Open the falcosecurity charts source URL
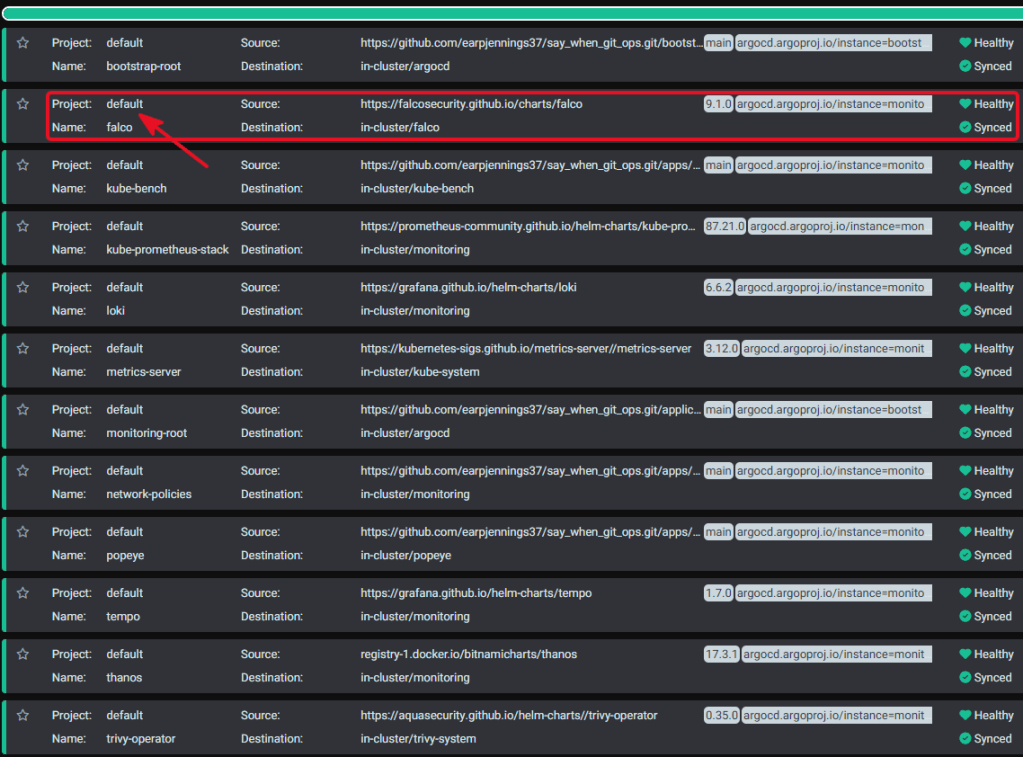 (x=471, y=104)
